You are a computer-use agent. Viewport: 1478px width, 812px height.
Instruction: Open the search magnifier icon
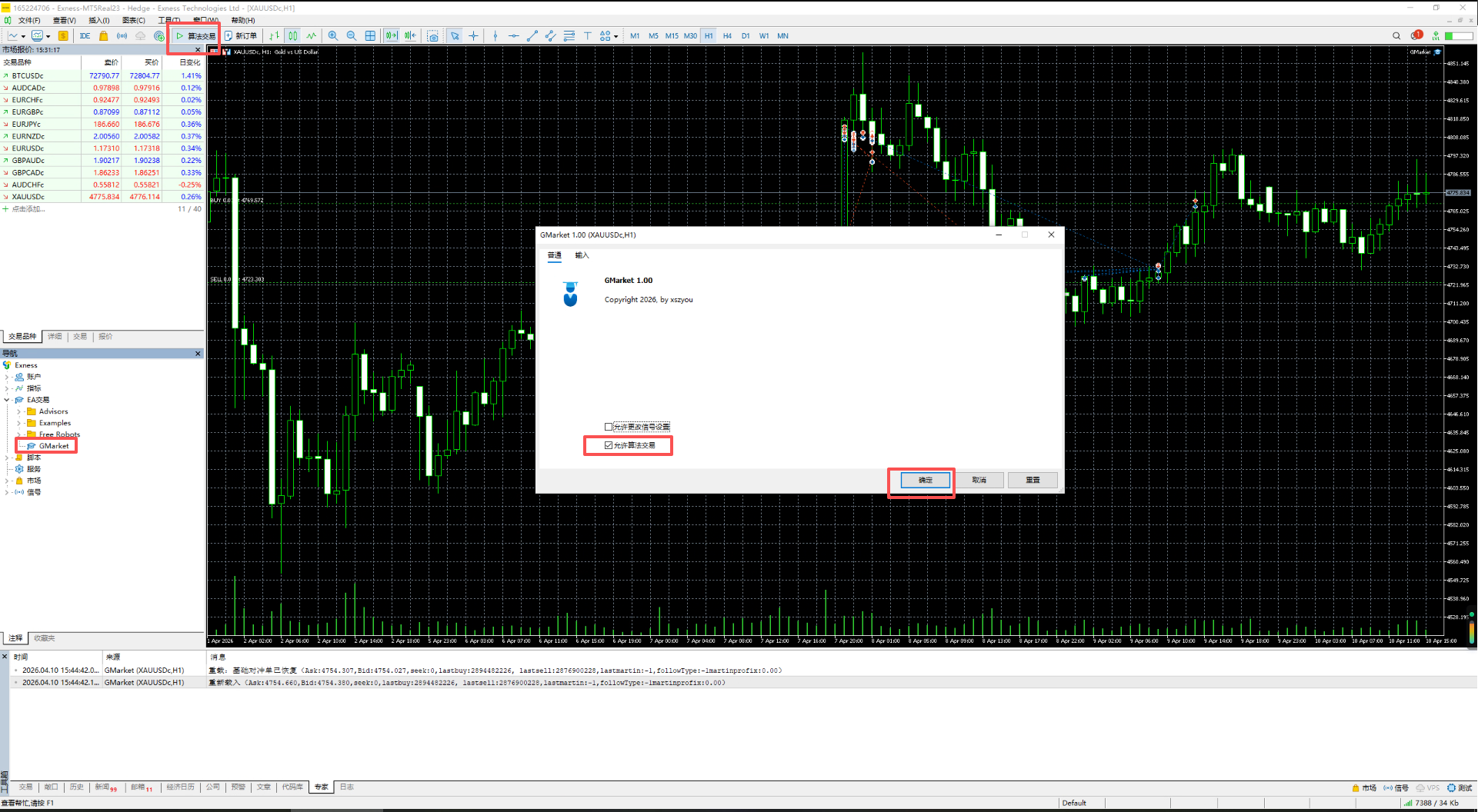1396,36
